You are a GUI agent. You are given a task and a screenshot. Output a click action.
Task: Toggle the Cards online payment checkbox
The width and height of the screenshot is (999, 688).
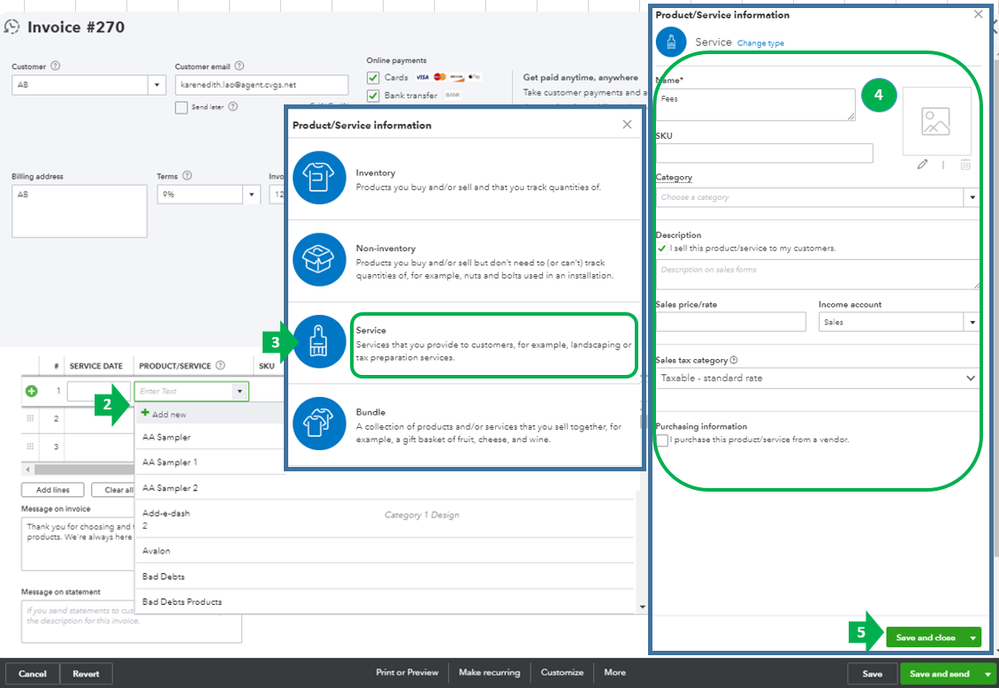tap(373, 78)
